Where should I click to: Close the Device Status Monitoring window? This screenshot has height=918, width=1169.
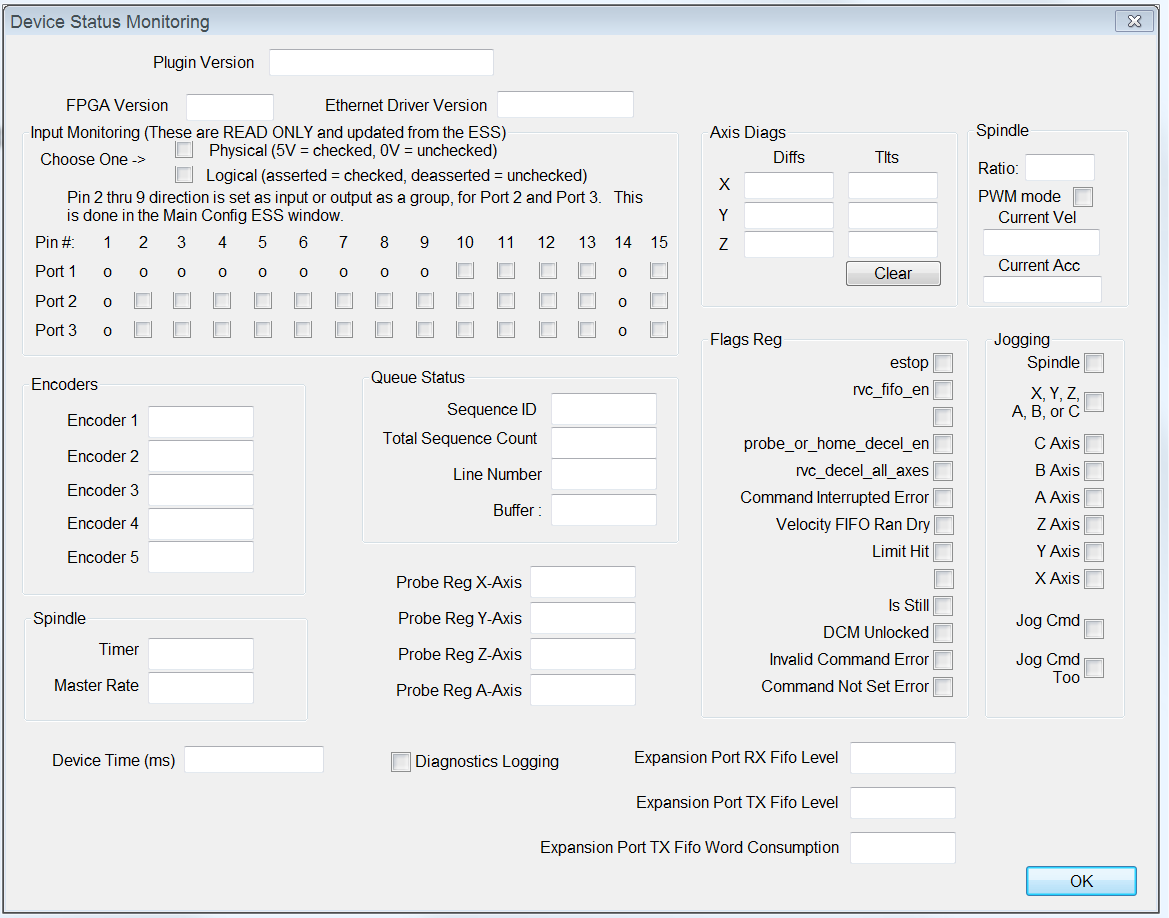click(x=1133, y=21)
